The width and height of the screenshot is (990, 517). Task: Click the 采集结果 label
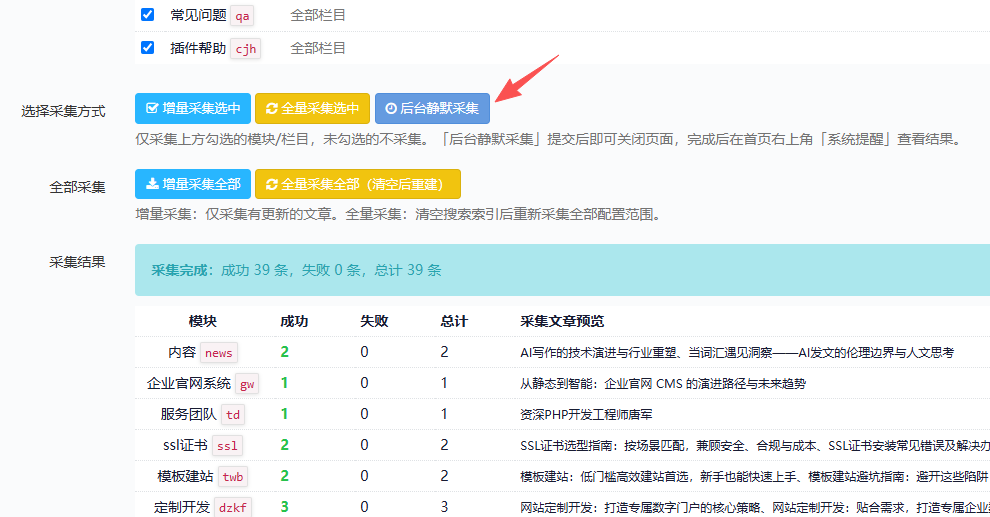coord(77,262)
